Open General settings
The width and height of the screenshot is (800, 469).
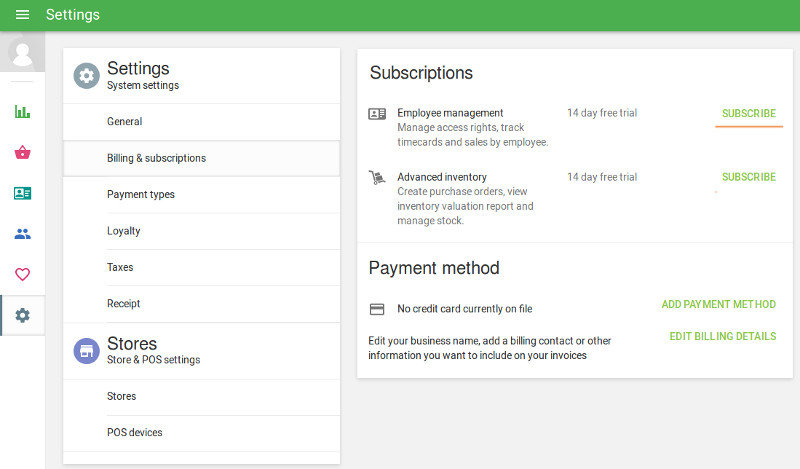(124, 122)
